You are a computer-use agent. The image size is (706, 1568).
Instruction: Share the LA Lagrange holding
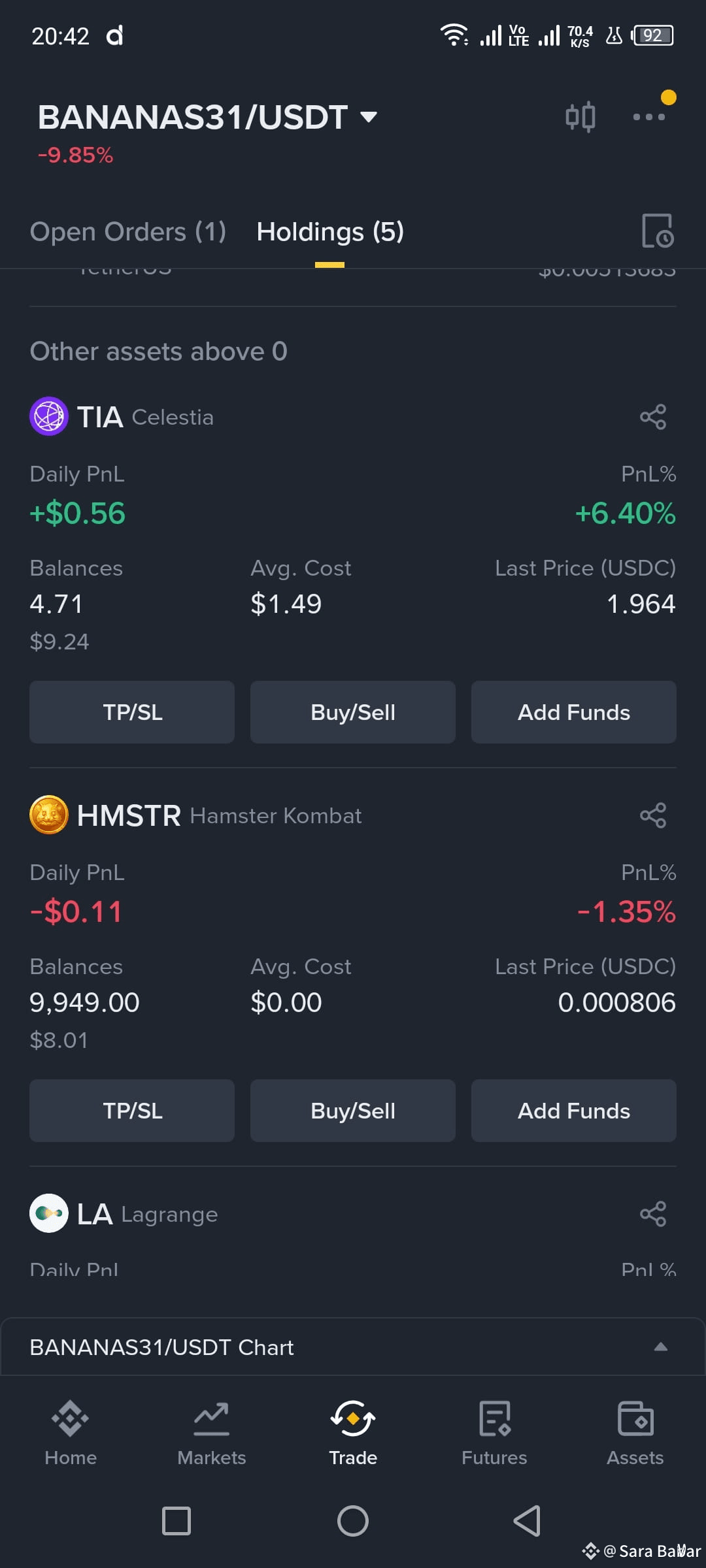[653, 1214]
